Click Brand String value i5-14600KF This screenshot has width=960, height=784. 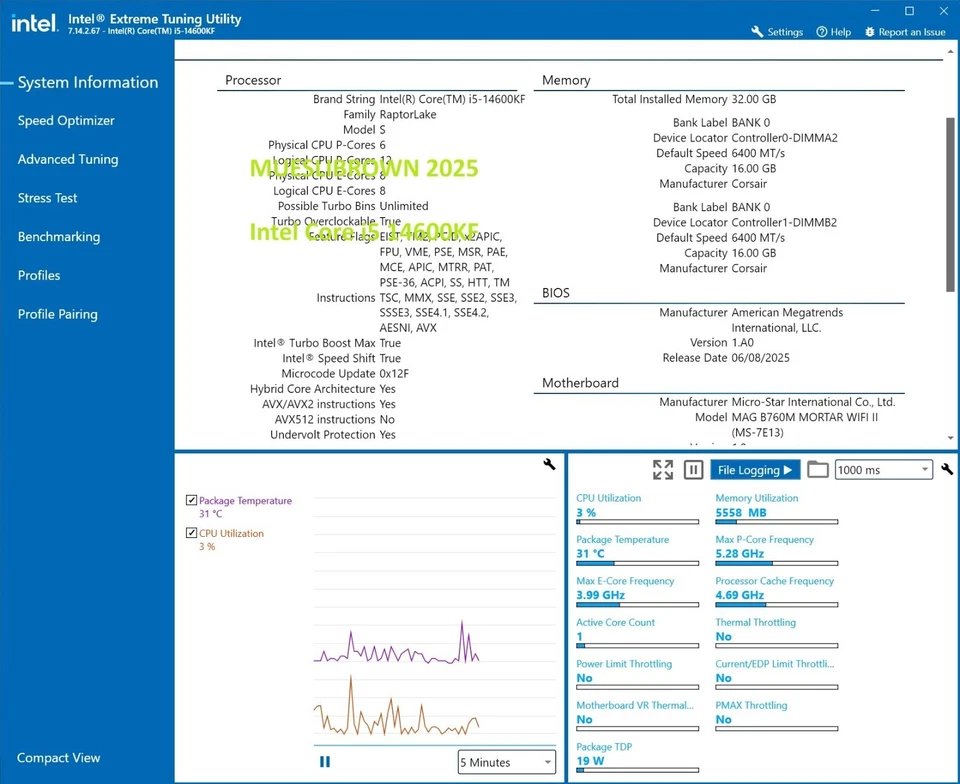click(x=452, y=99)
